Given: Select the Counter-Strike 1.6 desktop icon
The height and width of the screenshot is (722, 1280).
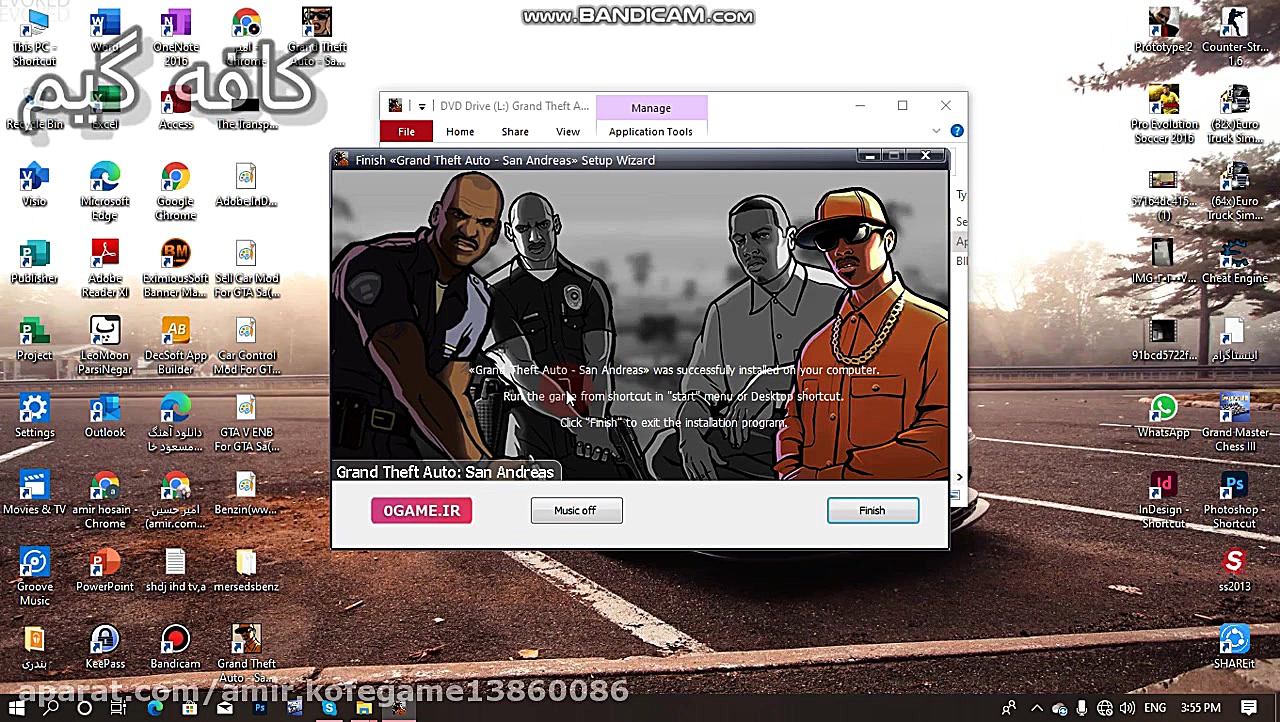Looking at the screenshot, I should coord(1235,38).
